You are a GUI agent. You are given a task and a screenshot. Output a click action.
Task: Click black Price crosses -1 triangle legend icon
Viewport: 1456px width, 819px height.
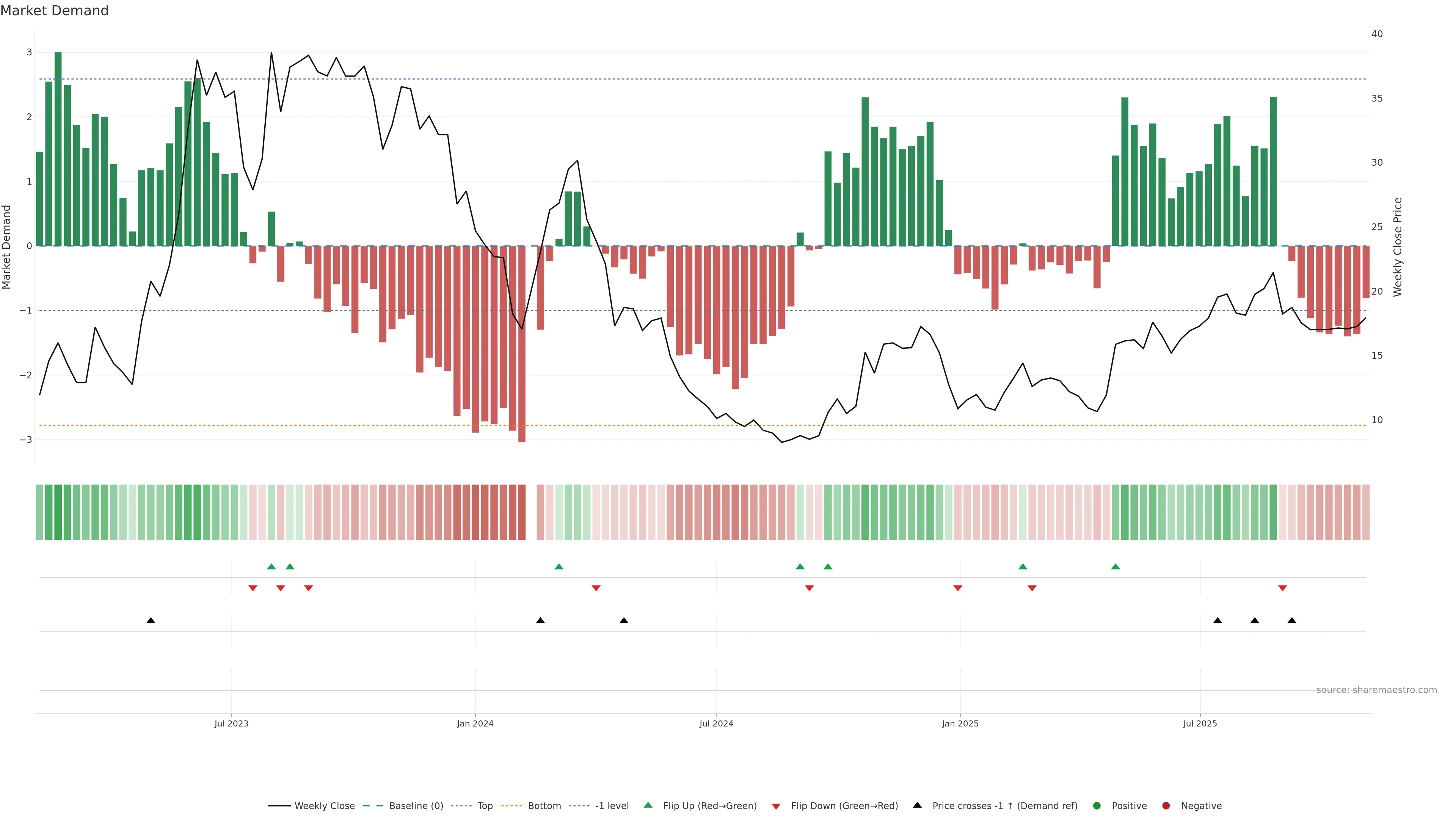pyautogui.click(x=917, y=805)
